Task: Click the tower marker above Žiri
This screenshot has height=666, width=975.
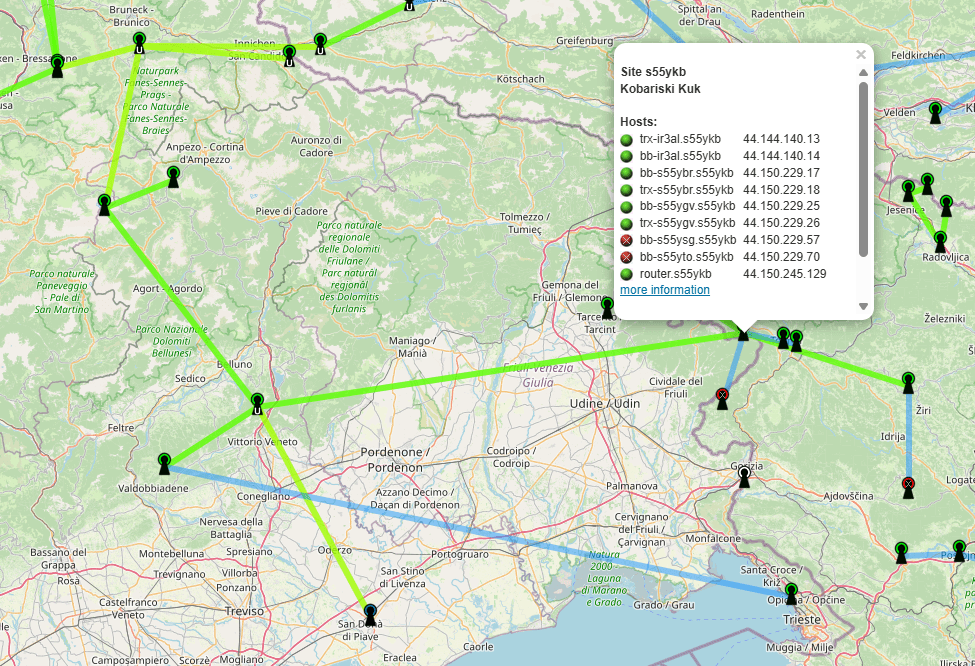Action: [x=908, y=382]
